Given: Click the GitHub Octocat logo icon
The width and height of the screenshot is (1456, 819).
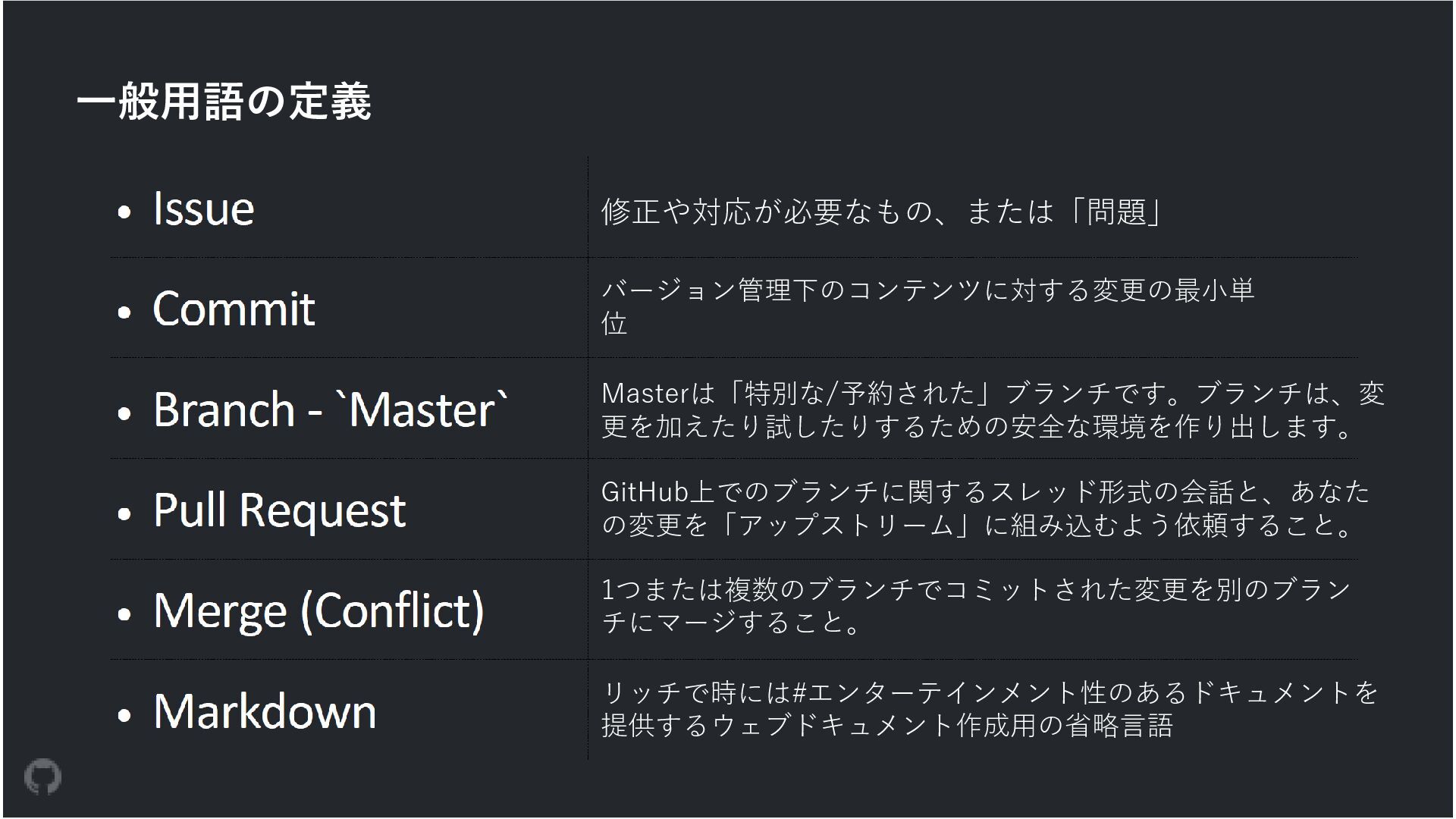Looking at the screenshot, I should coord(42,777).
